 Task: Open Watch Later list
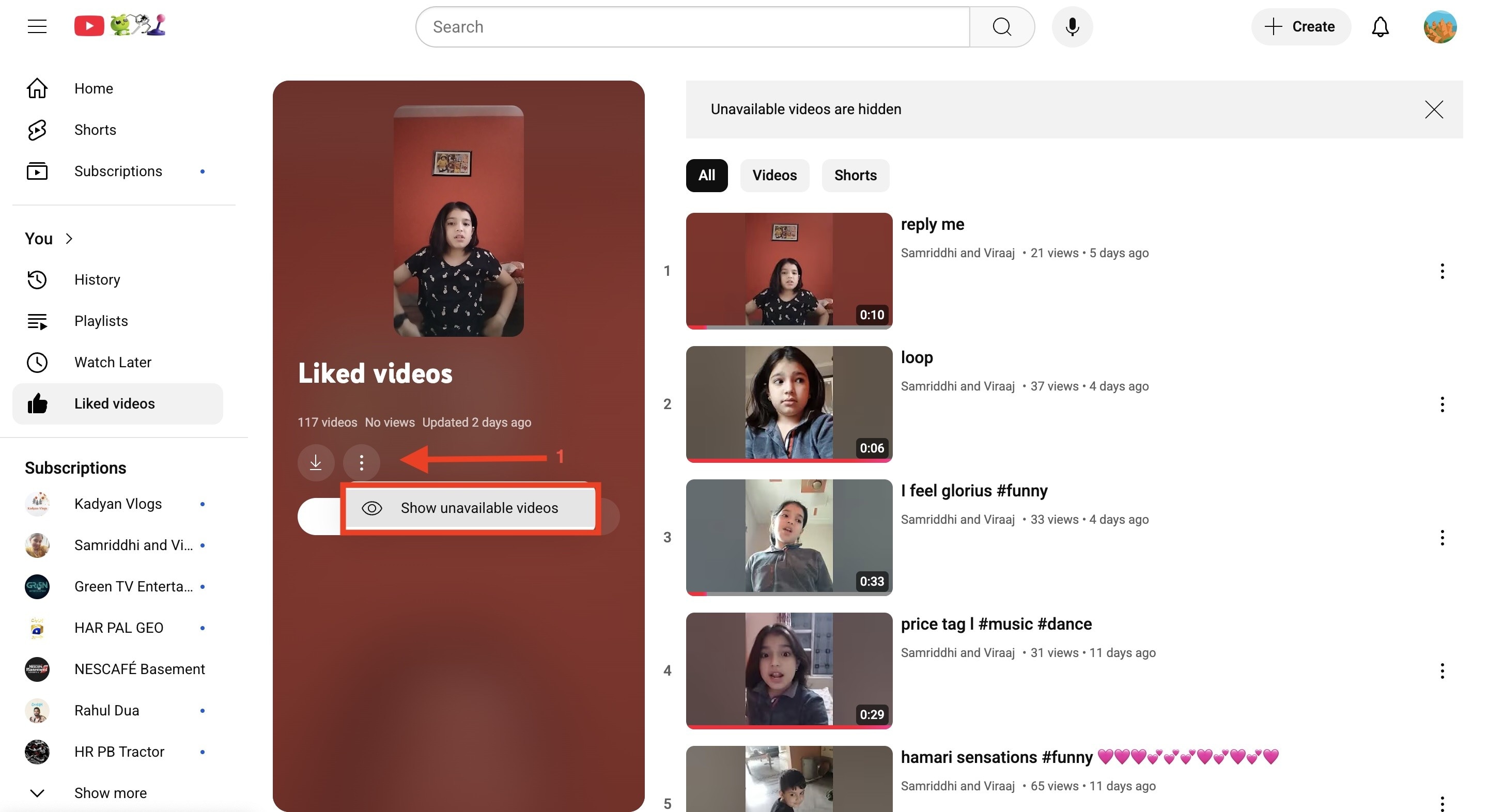coord(118,362)
